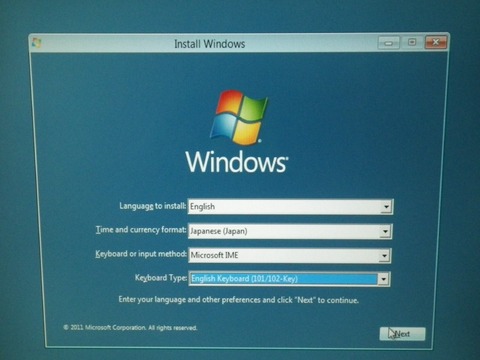Click the 'Install Windows' title text
Screen dimensions: 480x360
(x=210, y=44)
